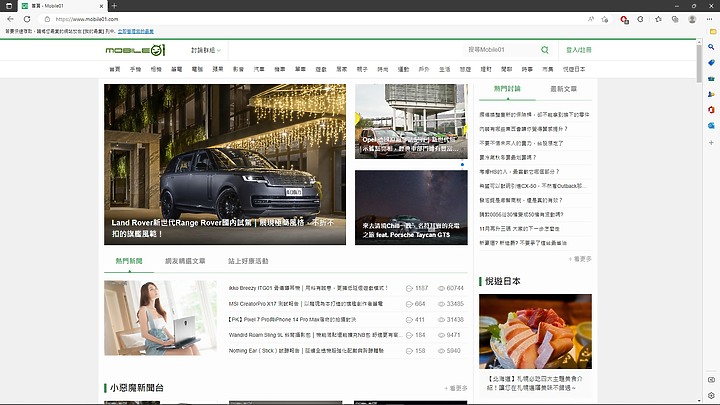Open the Pixel 7 Pro vs iPhone 14 Pro Max link
The height and width of the screenshot is (405, 720).
[x=292, y=320]
